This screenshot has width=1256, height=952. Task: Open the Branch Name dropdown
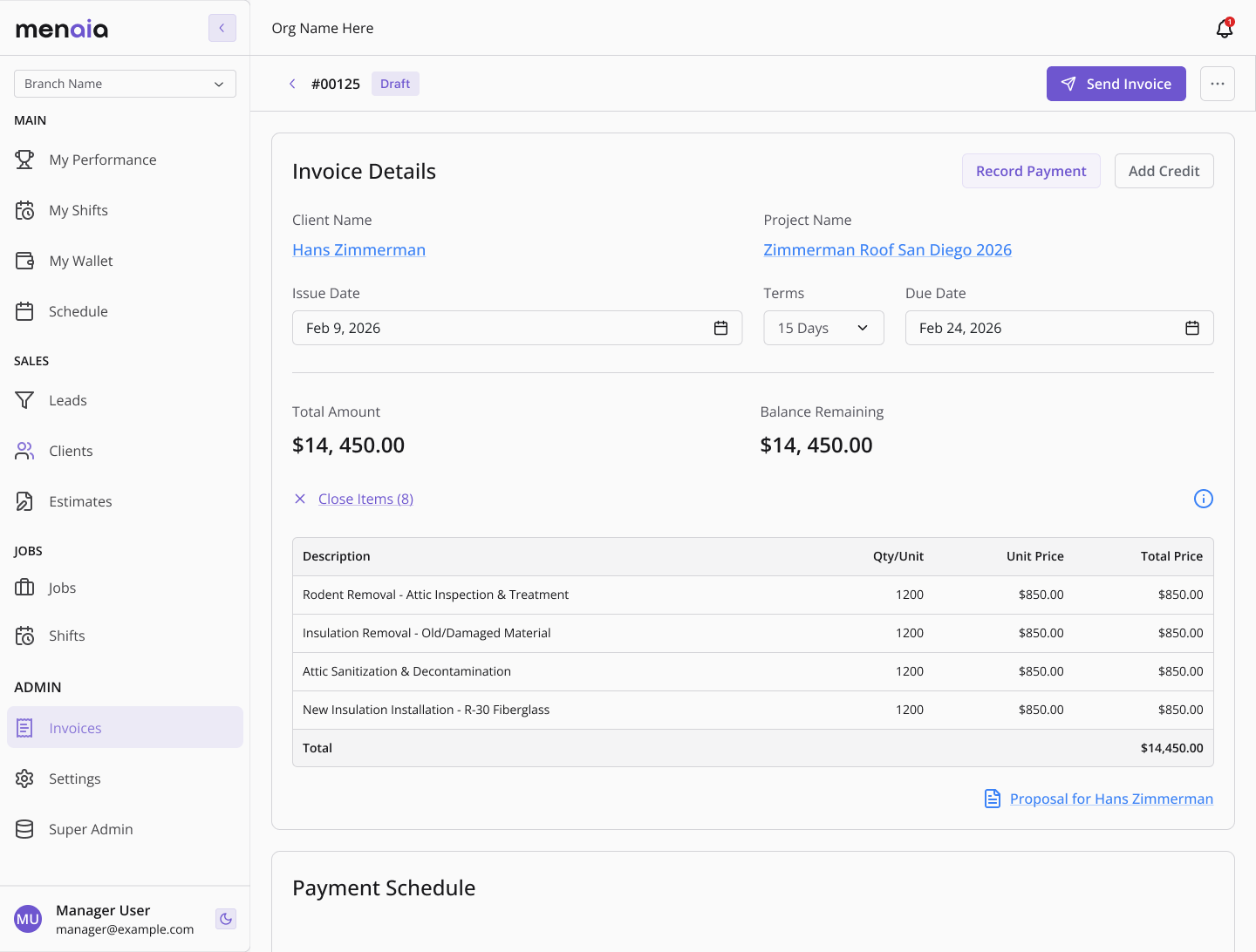[x=125, y=84]
